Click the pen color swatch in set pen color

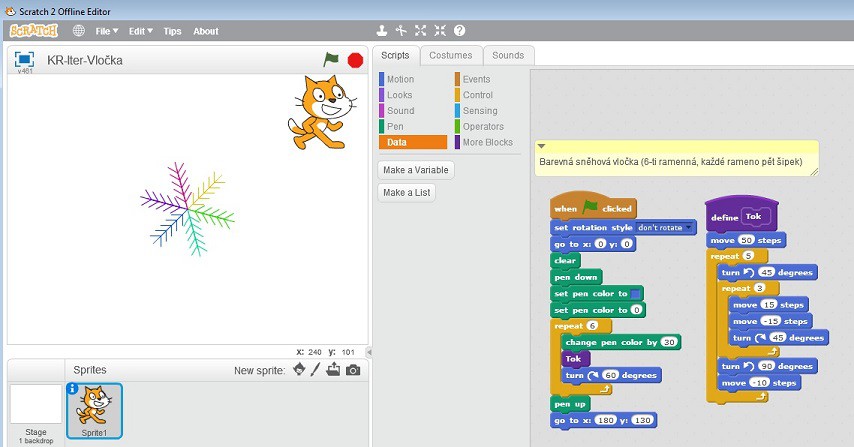point(635,294)
